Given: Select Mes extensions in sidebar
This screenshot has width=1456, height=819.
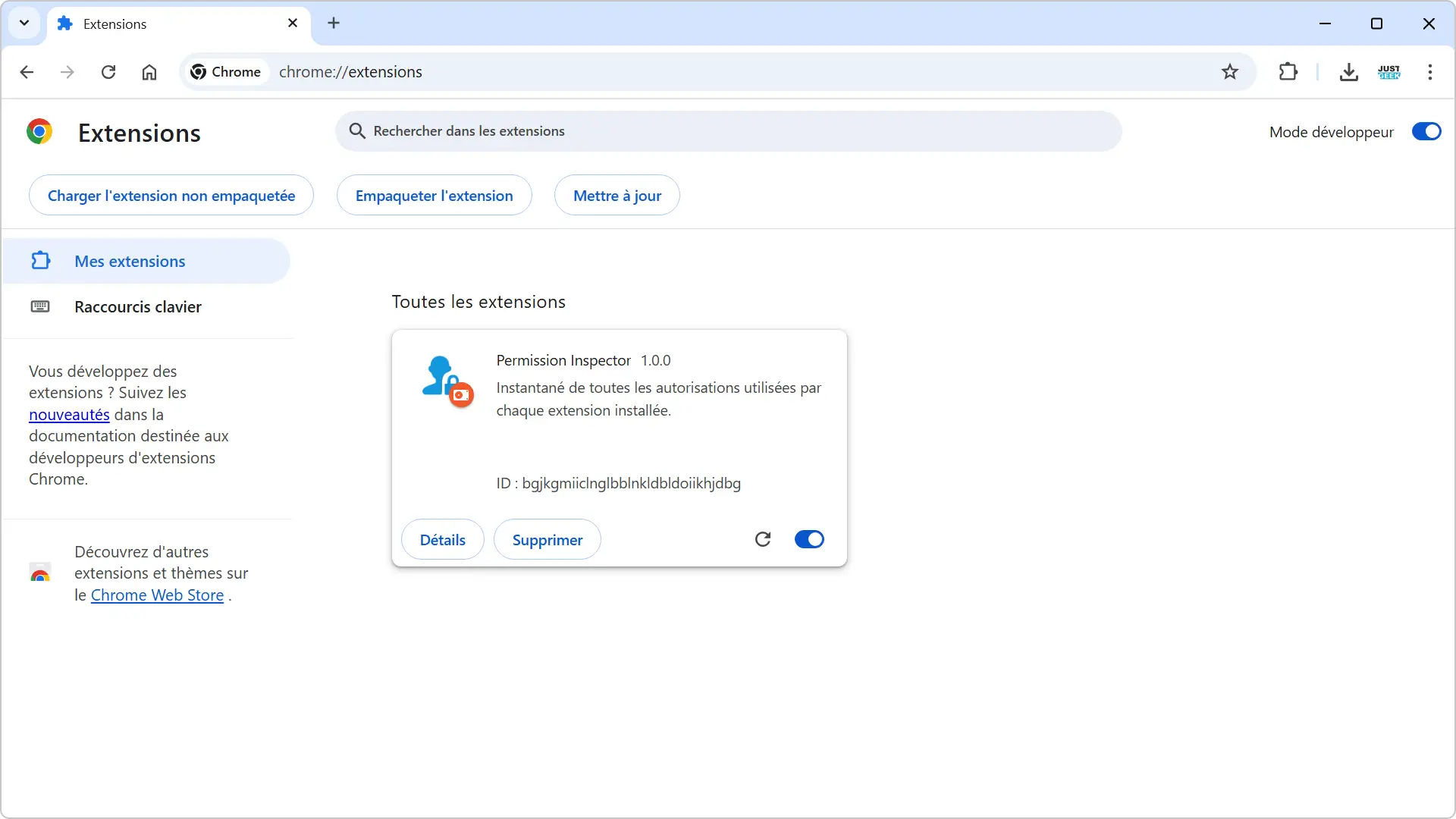Looking at the screenshot, I should tap(146, 262).
